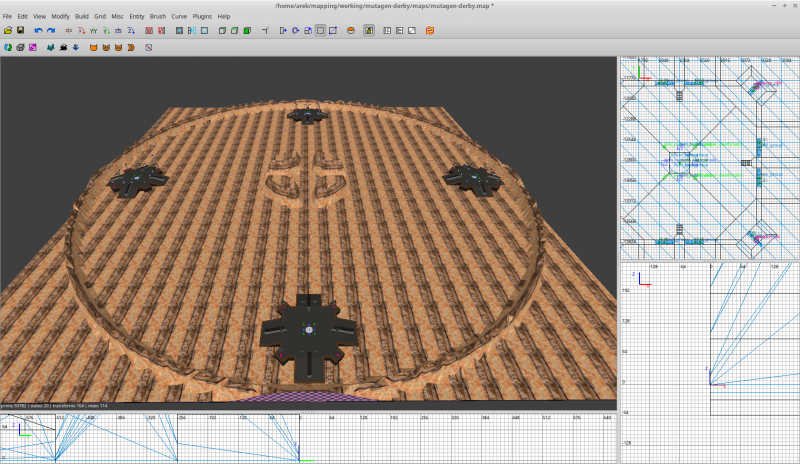
Task: Click the Open map folder icon
Action: click(8, 31)
